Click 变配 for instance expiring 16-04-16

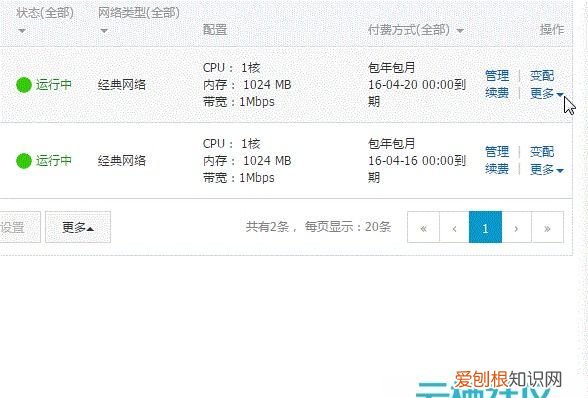click(x=542, y=152)
